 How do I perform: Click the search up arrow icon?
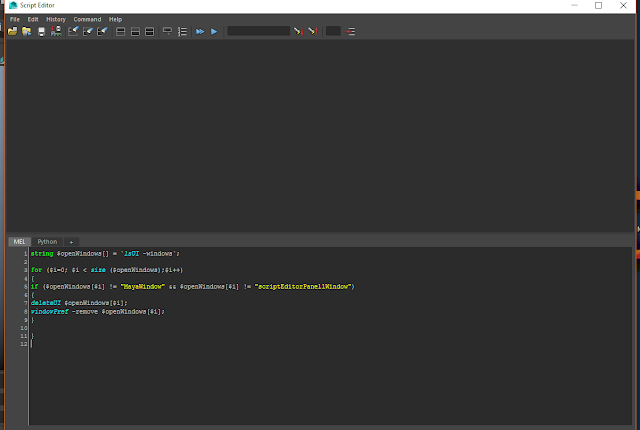[x=313, y=31]
